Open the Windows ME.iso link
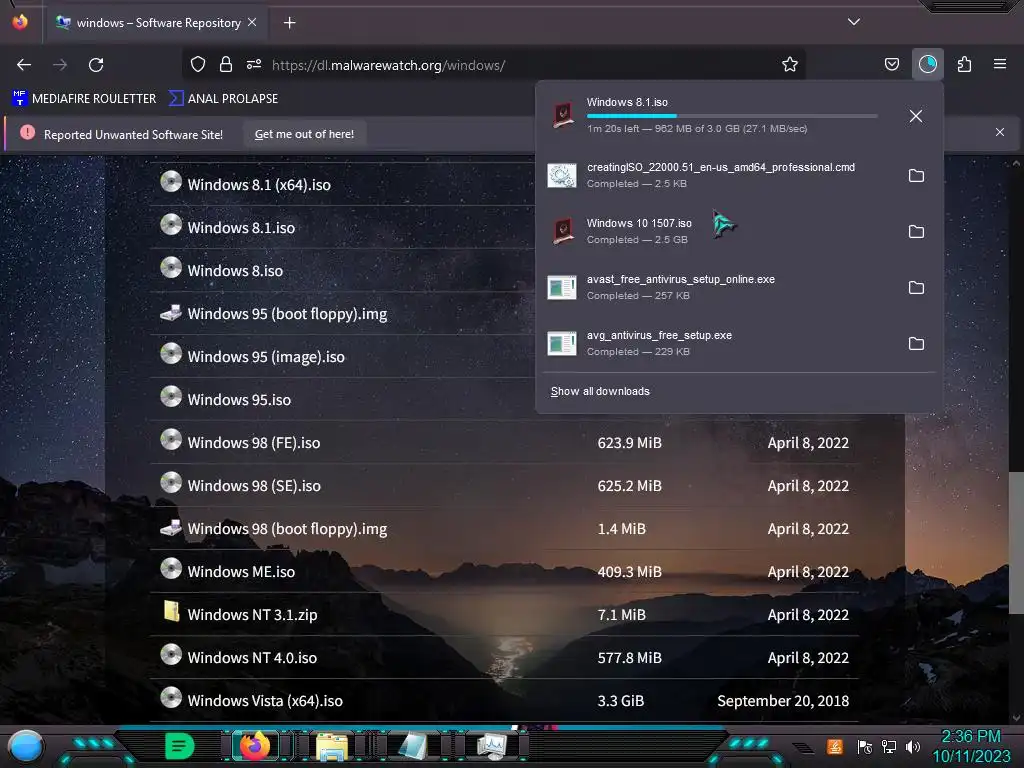 [x=241, y=572]
